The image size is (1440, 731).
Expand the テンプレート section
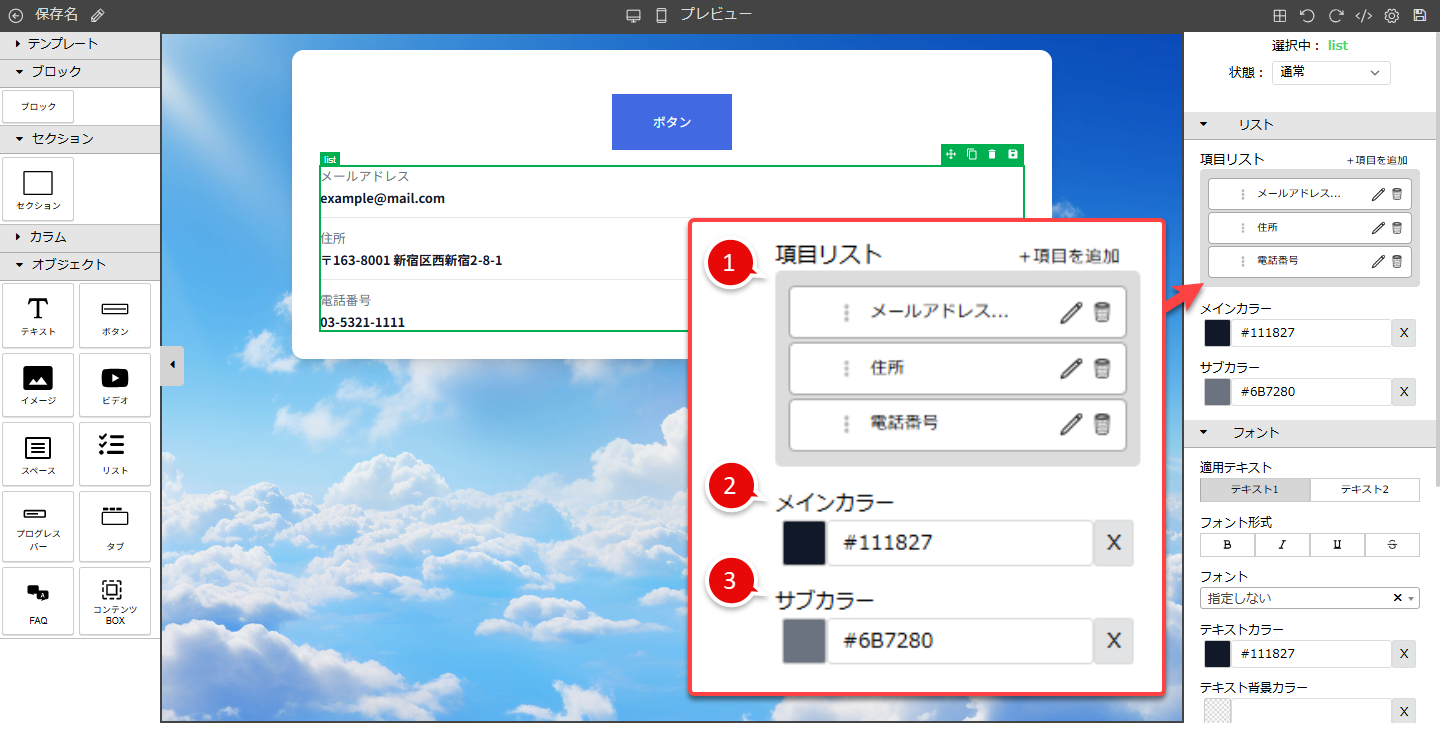pos(62,44)
